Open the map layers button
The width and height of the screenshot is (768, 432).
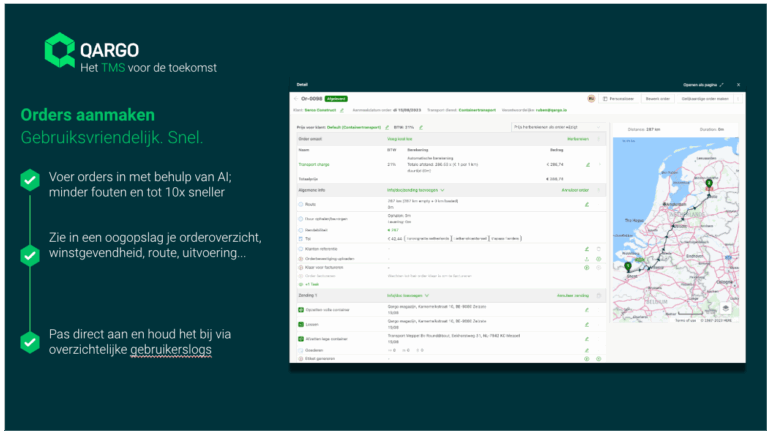[x=725, y=306]
